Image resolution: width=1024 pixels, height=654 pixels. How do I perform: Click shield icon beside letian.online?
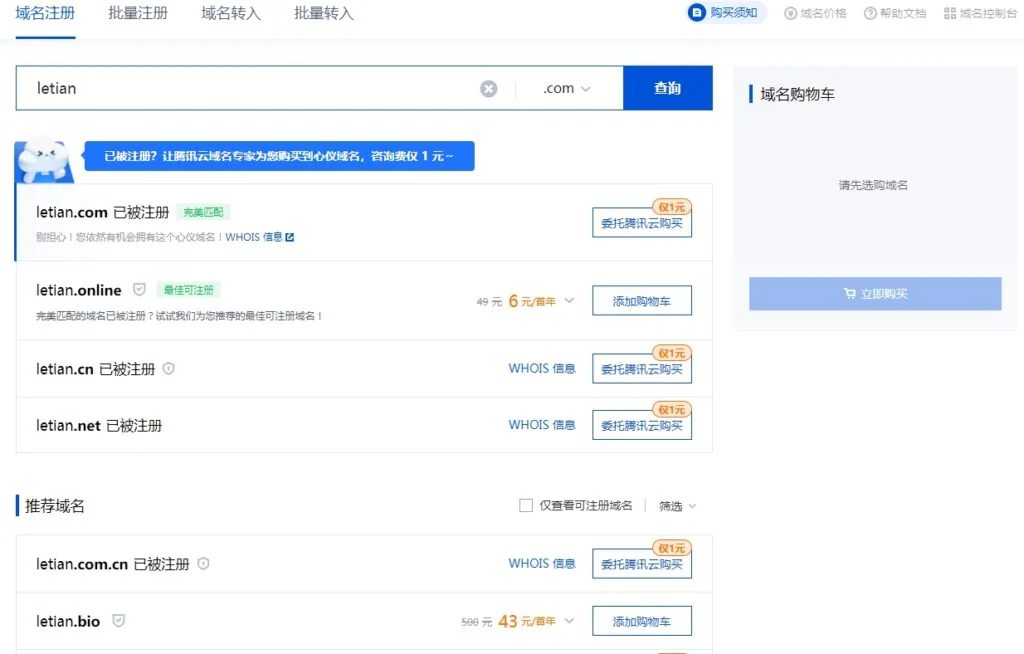(x=139, y=289)
